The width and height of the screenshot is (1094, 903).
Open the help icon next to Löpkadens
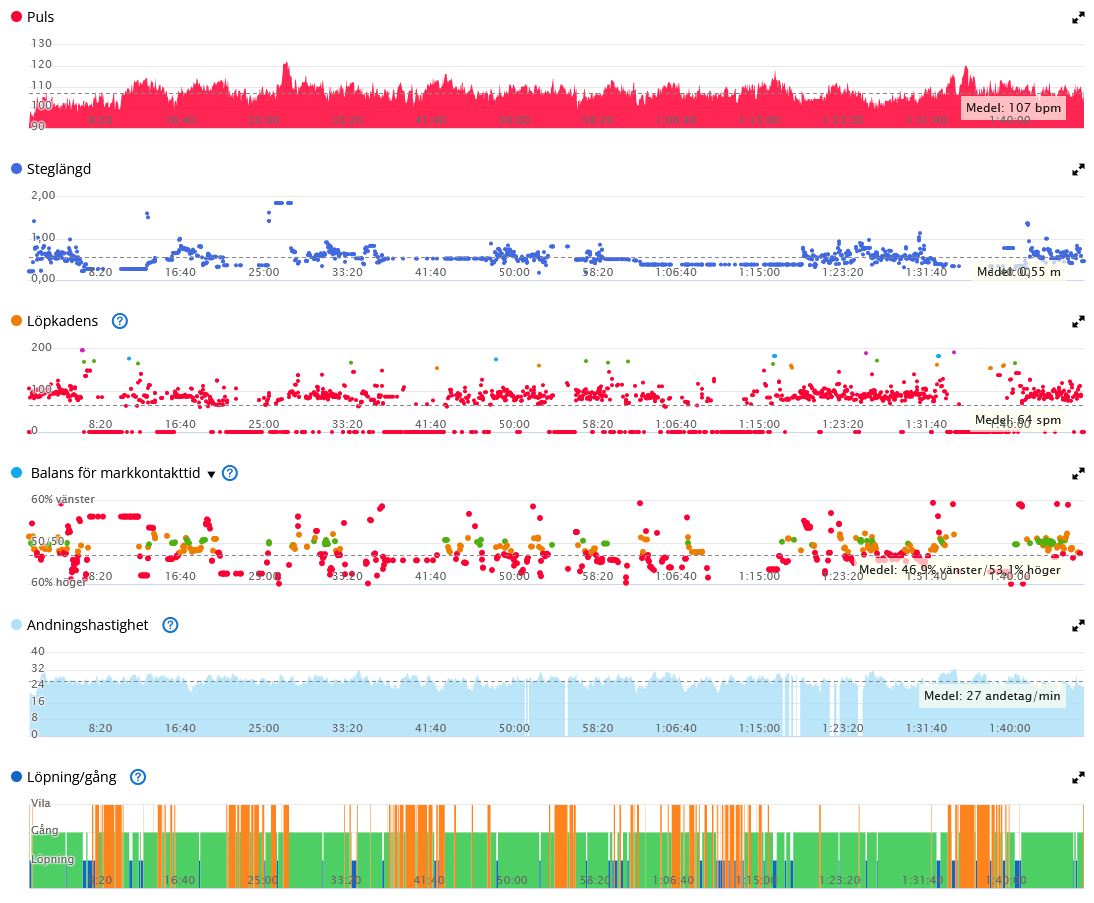coord(120,321)
